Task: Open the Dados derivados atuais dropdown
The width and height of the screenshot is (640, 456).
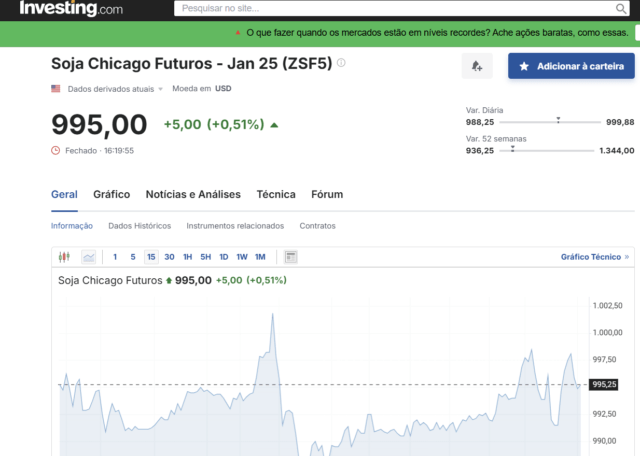Action: point(115,89)
